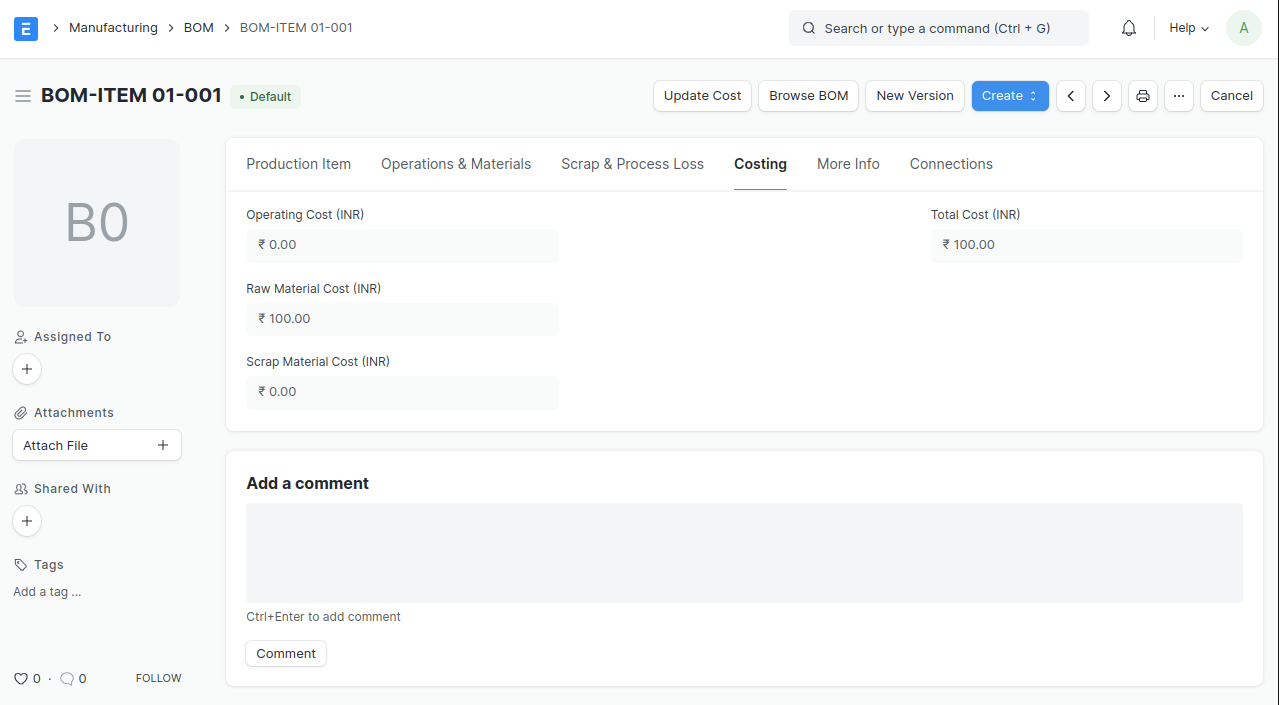Select the Operations & Materials tab

pyautogui.click(x=455, y=163)
